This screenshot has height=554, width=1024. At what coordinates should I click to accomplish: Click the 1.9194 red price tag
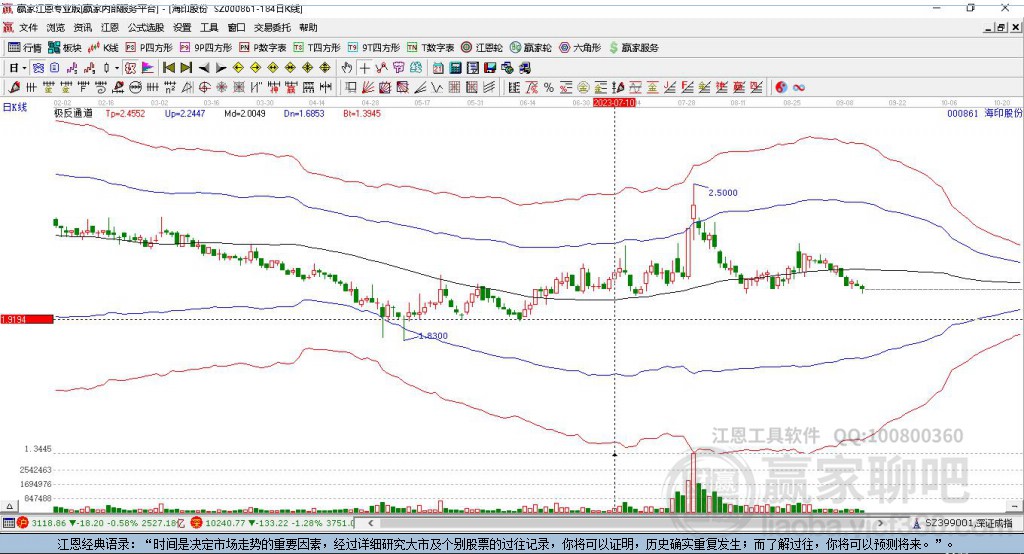[27, 319]
